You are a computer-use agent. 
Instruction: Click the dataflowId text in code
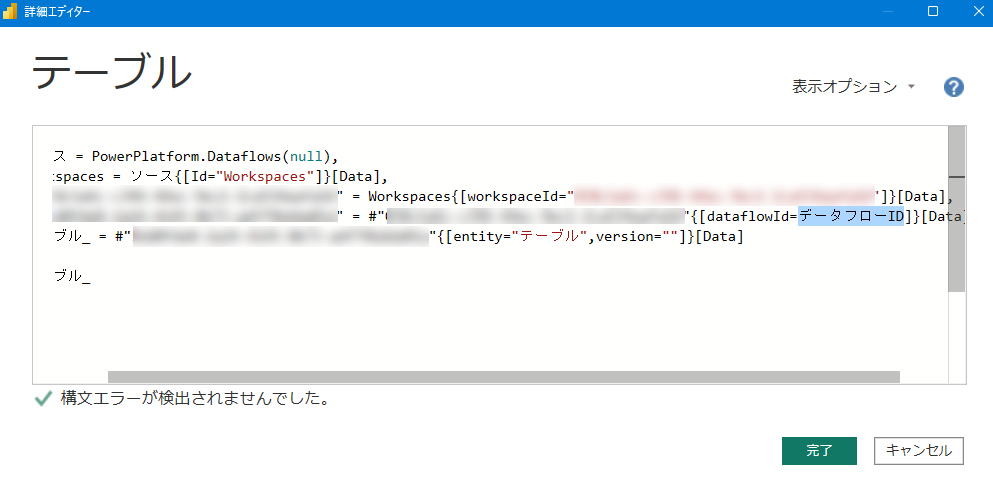749,217
